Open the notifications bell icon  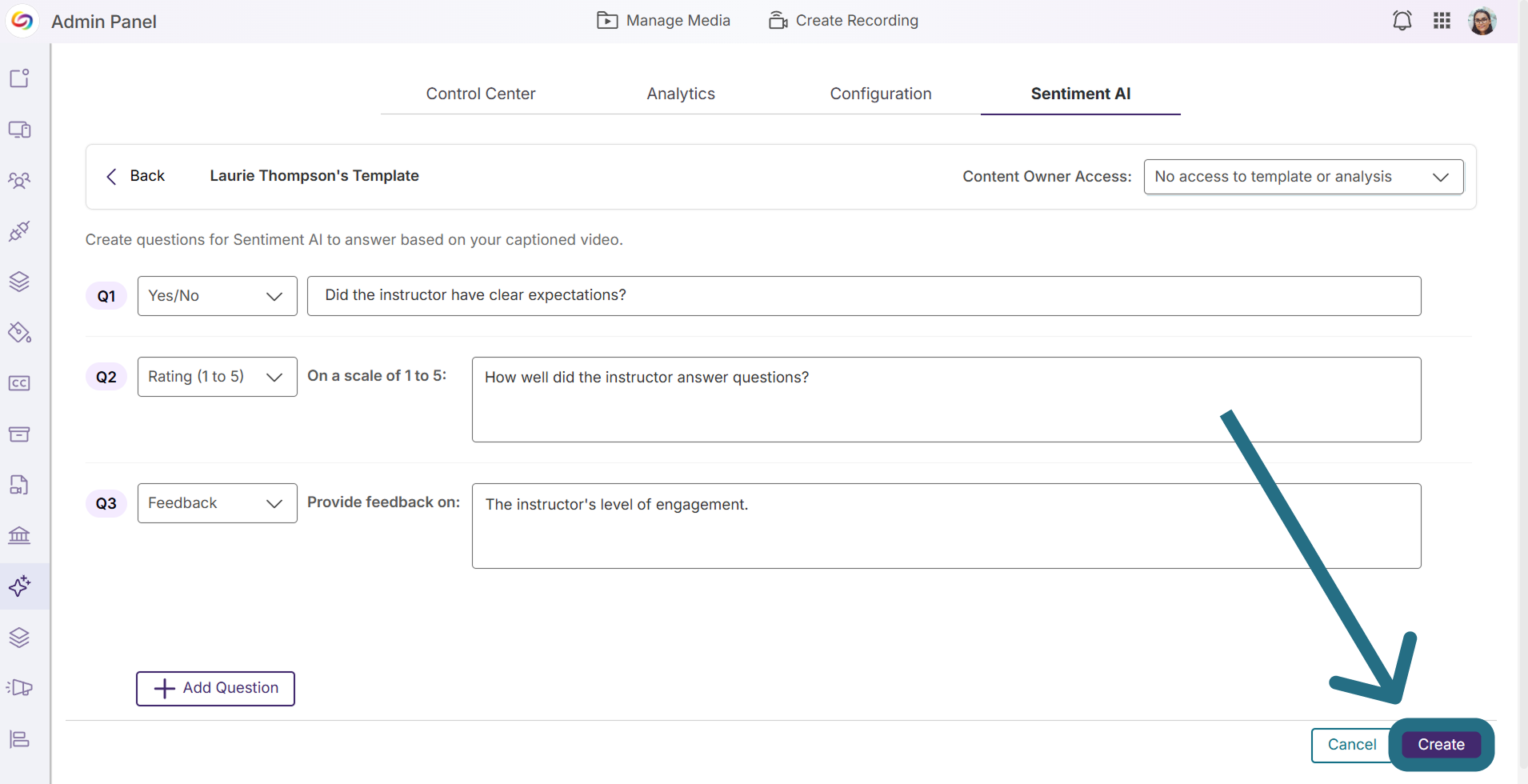pyautogui.click(x=1402, y=21)
